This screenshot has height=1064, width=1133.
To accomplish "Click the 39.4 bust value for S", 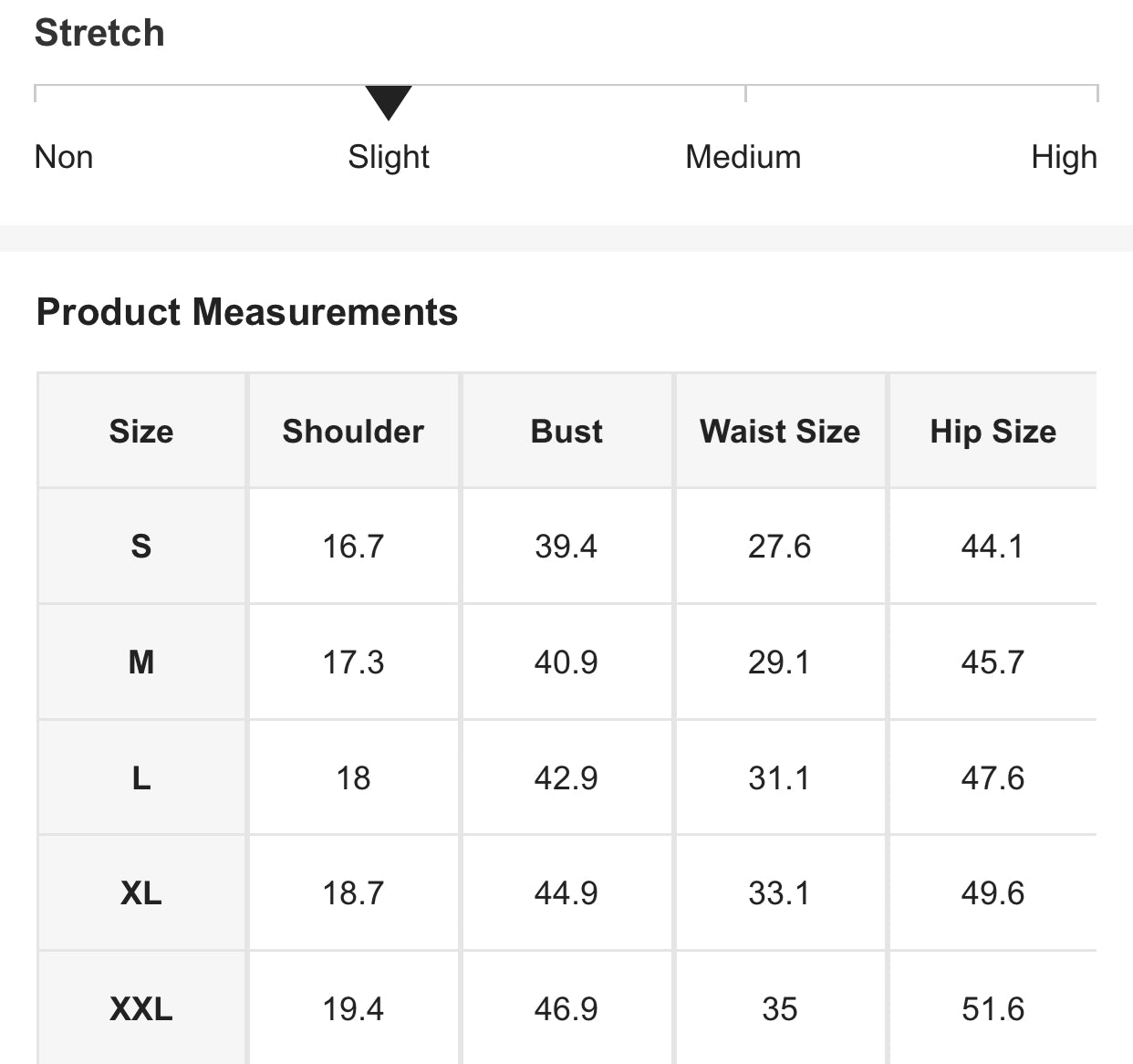I will (566, 546).
